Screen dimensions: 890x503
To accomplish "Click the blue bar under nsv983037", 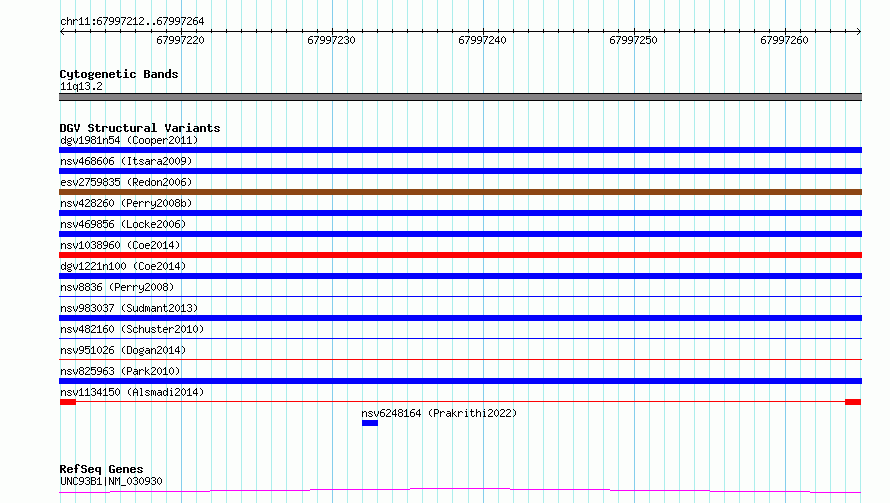I will click(x=460, y=318).
